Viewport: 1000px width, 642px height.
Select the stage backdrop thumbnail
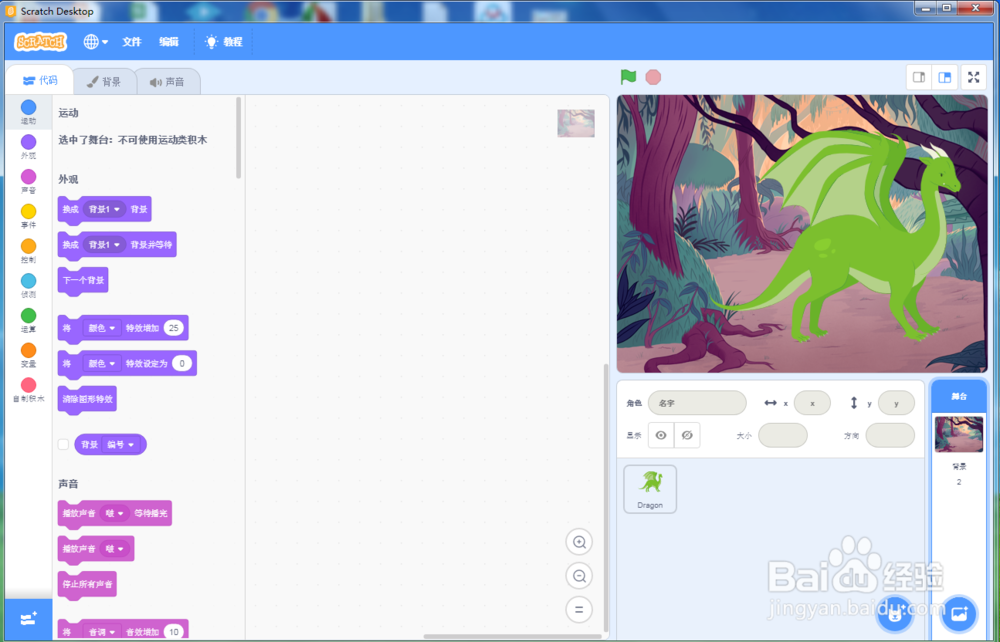[x=959, y=434]
